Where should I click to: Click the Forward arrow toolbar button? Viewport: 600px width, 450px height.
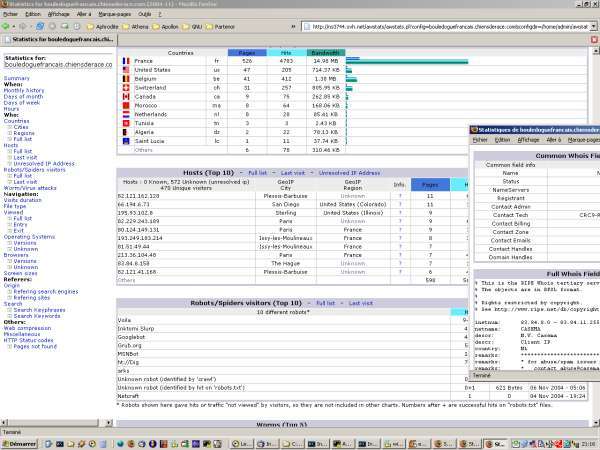click(x=22, y=26)
